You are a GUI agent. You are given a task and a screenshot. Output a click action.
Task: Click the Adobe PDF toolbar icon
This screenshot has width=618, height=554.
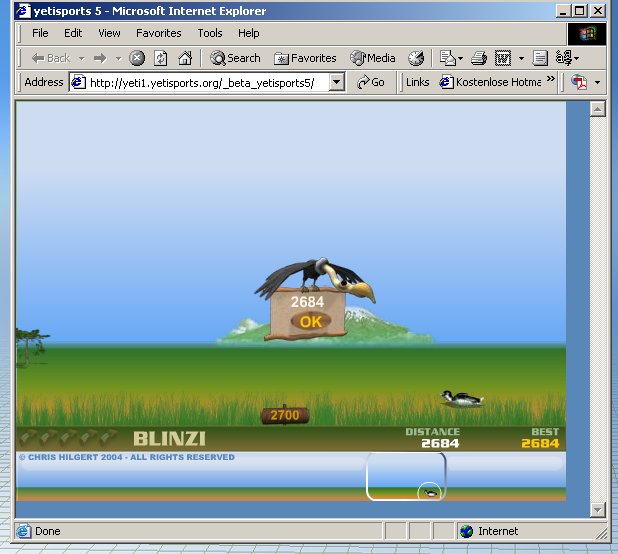[x=579, y=82]
